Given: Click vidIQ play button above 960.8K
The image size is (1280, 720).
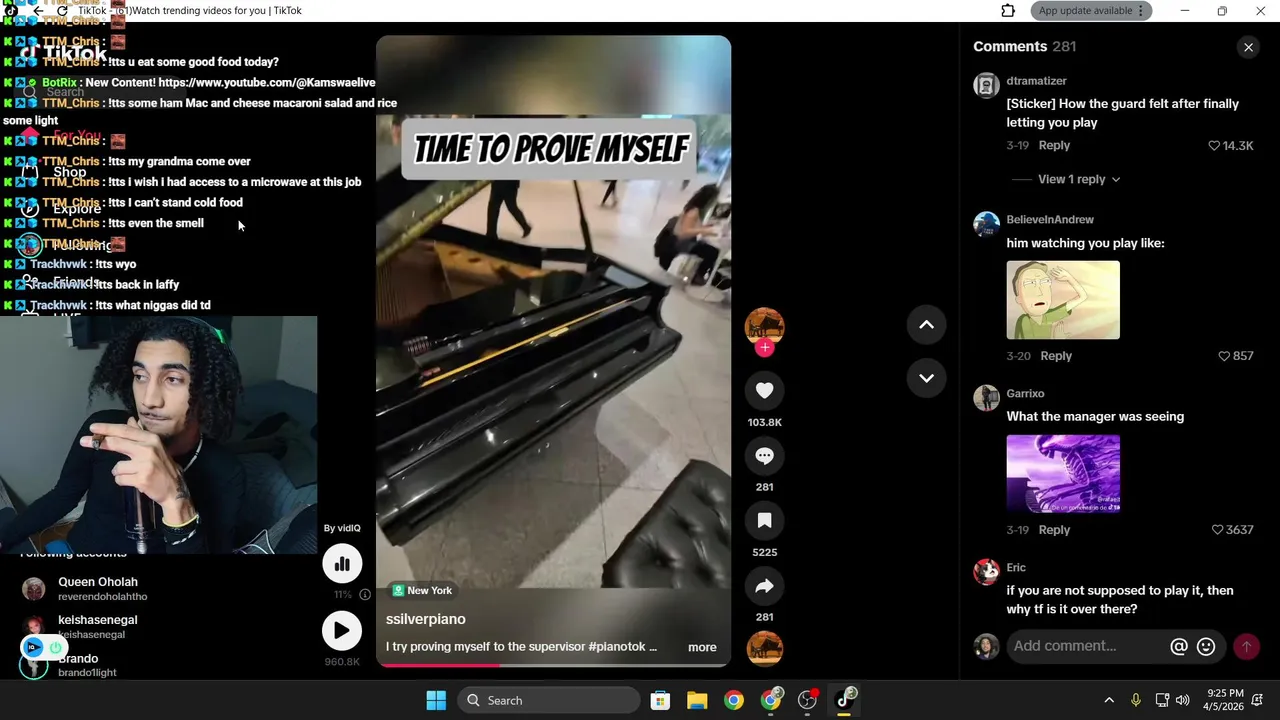Looking at the screenshot, I should point(342,631).
